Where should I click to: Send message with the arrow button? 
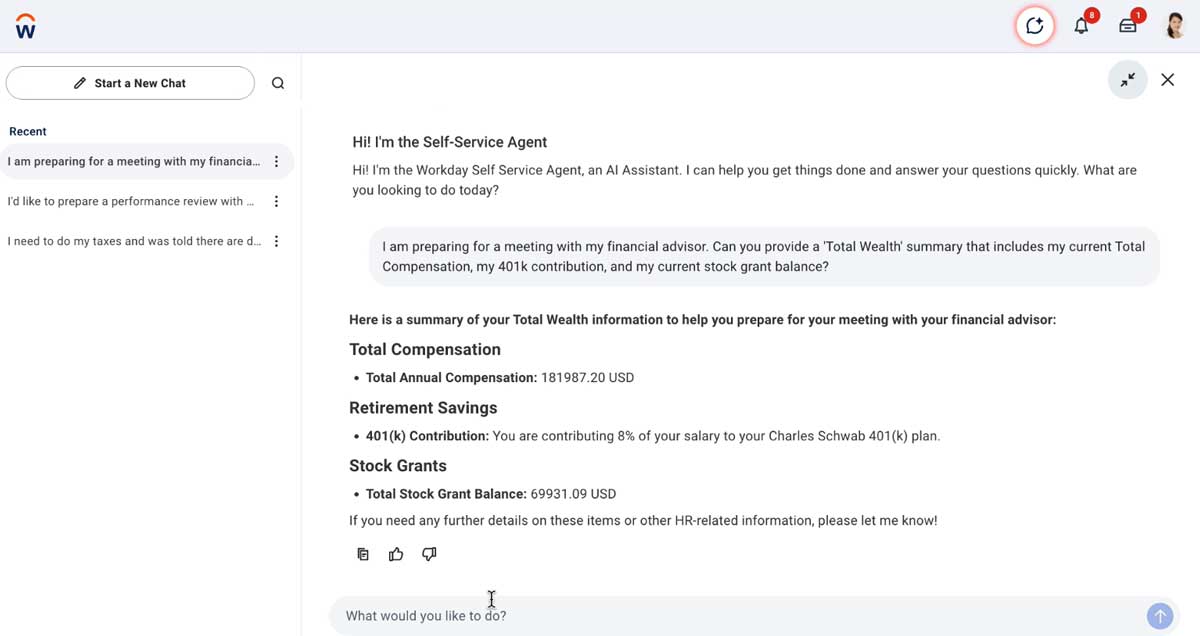point(1159,616)
